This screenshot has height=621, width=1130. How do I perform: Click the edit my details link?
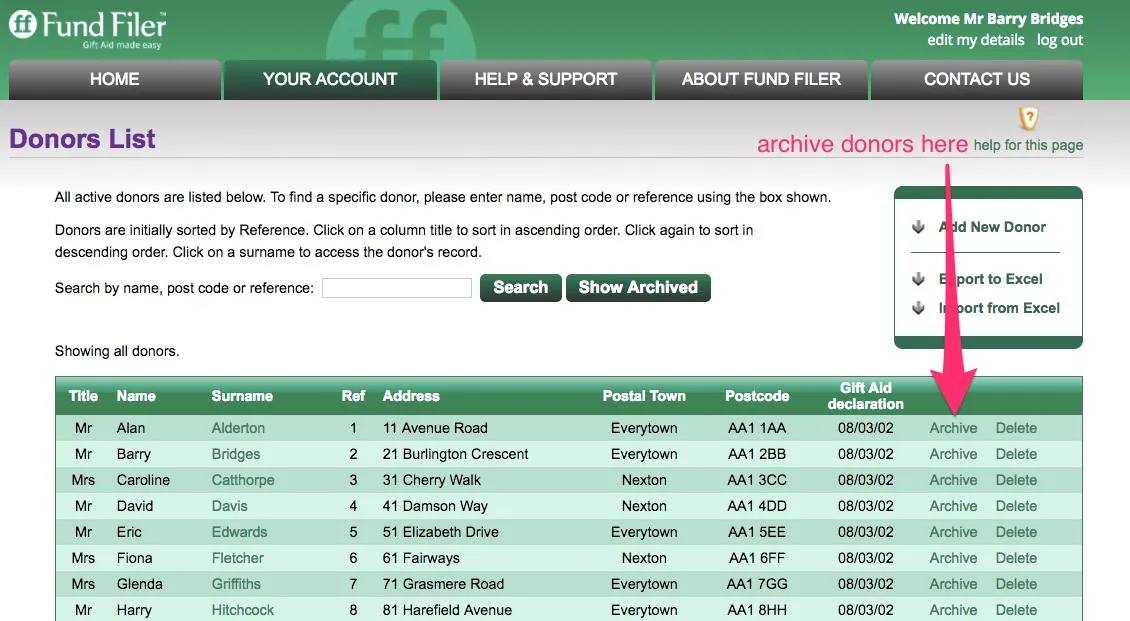click(x=975, y=40)
